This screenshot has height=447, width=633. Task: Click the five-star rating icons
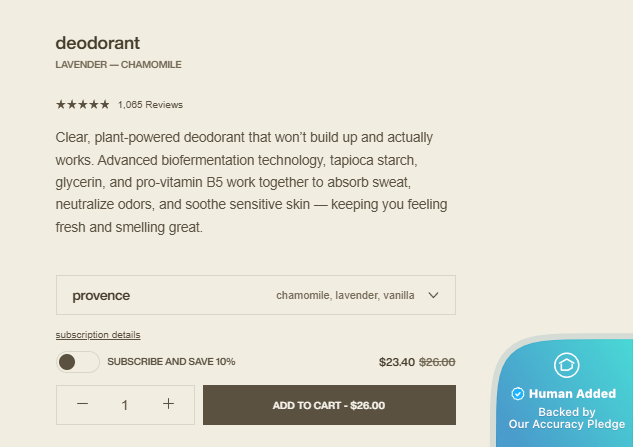pyautogui.click(x=82, y=104)
